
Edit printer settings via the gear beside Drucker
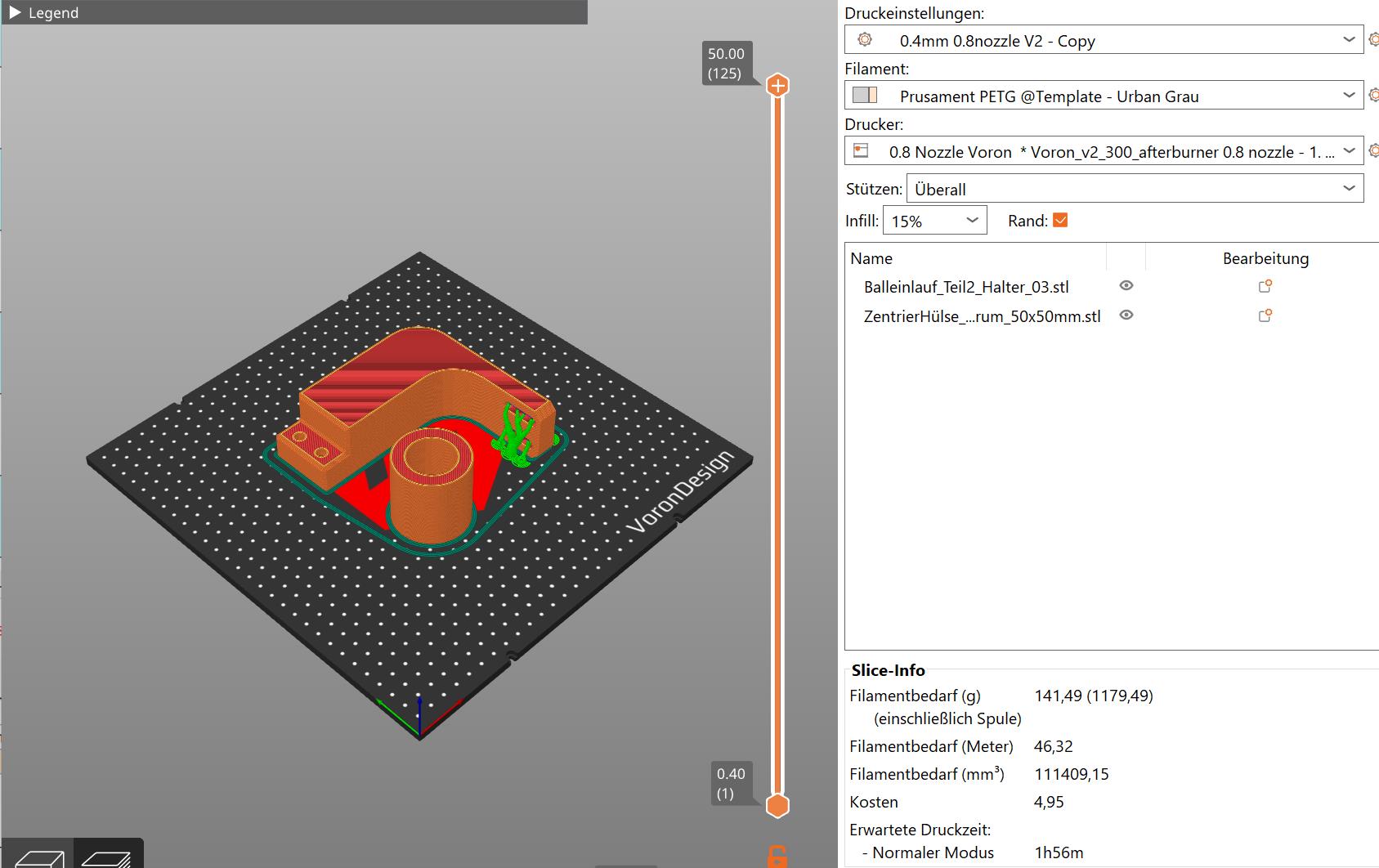(1373, 150)
